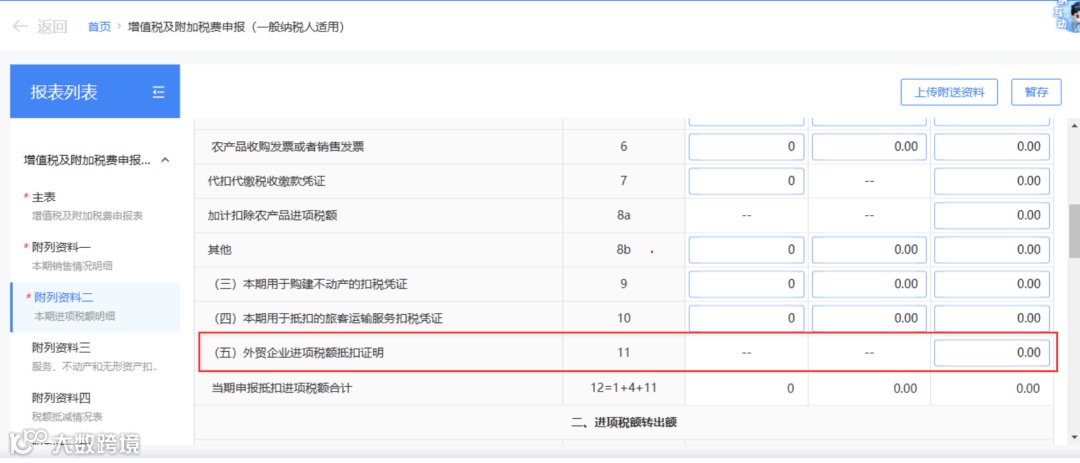The height and width of the screenshot is (463, 1080).
Task: Click the tax field for row 11 外贸企业
Action: [992, 353]
